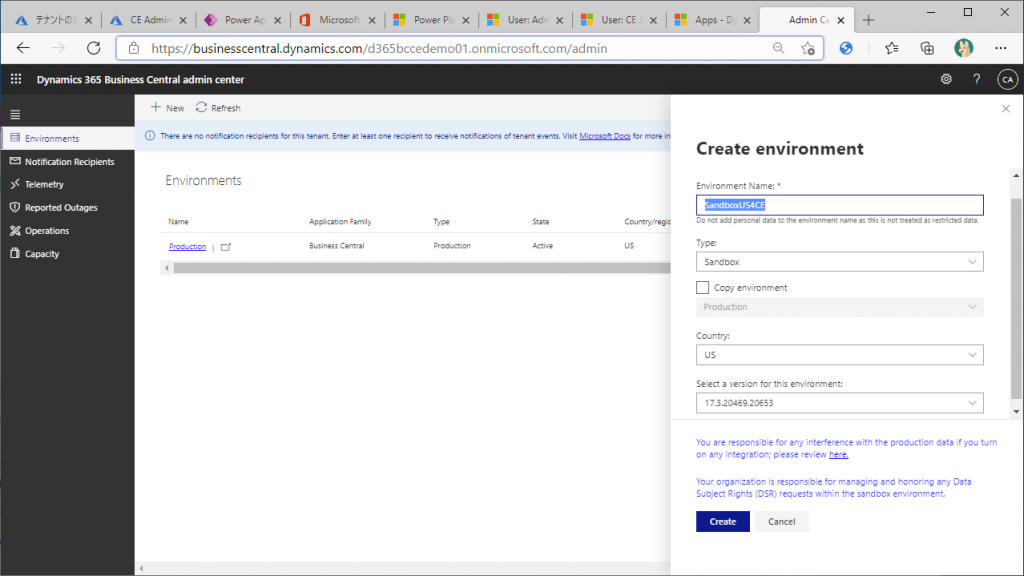Screen dimensions: 1024x576
Task: Open Production environment in new window icon
Action: (x=226, y=247)
